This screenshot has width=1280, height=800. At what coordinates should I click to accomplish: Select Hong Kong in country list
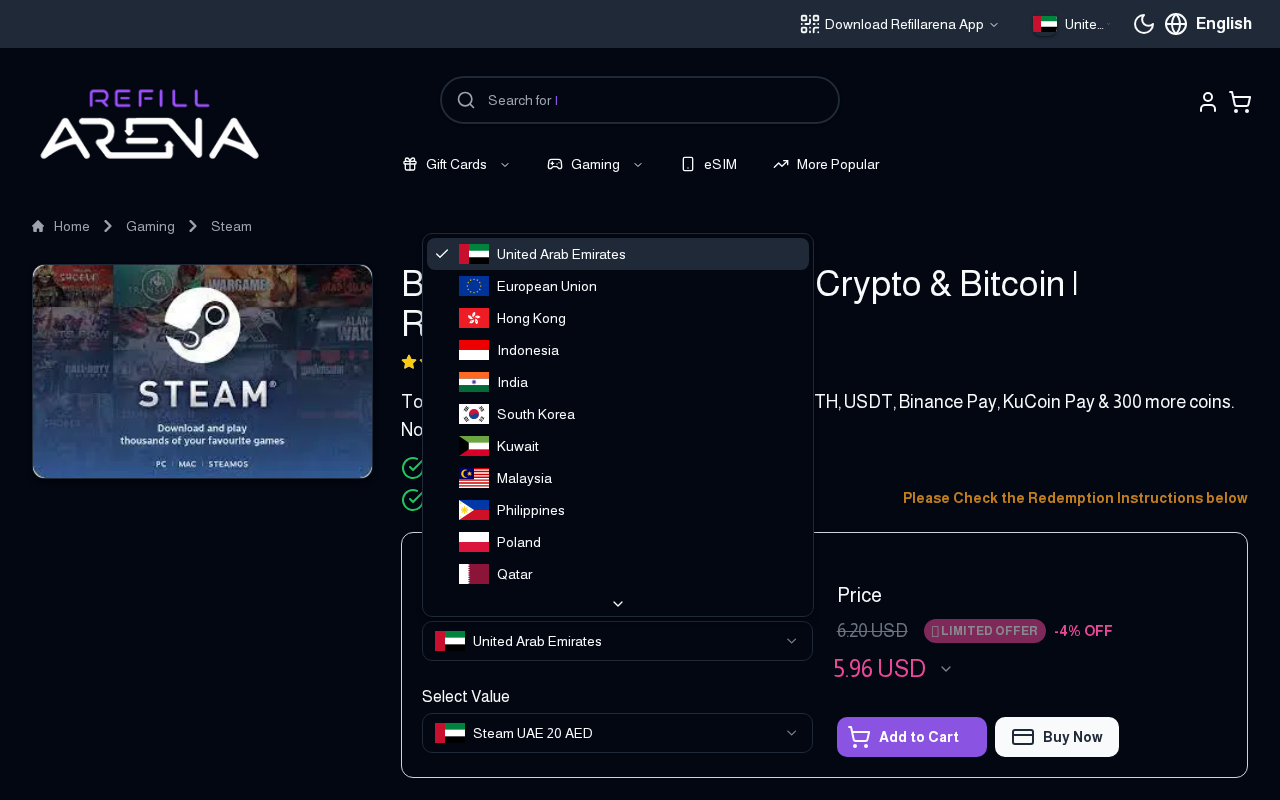click(618, 318)
